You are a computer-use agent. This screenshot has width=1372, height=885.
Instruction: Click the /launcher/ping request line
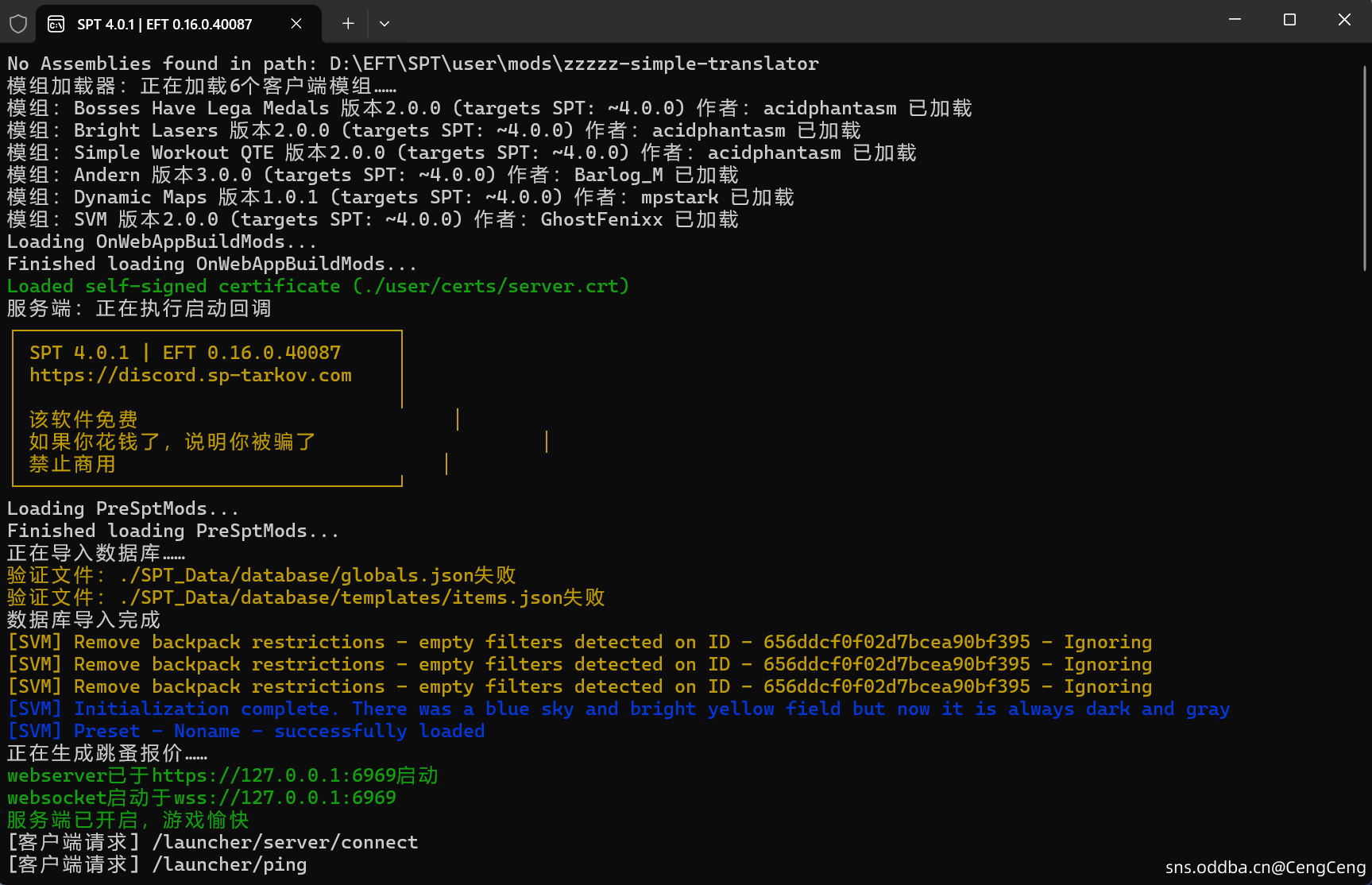[x=229, y=864]
